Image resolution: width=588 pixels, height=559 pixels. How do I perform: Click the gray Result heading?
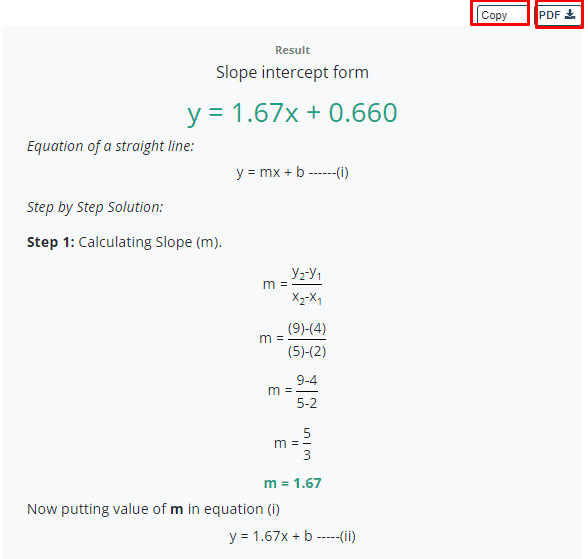pos(292,50)
